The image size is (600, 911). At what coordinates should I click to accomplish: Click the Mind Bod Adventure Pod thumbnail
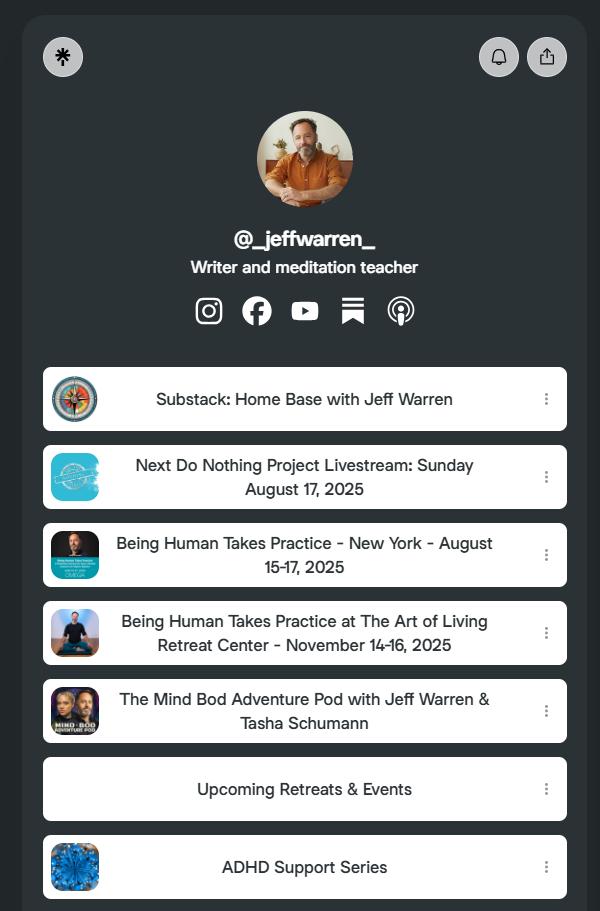(x=75, y=711)
